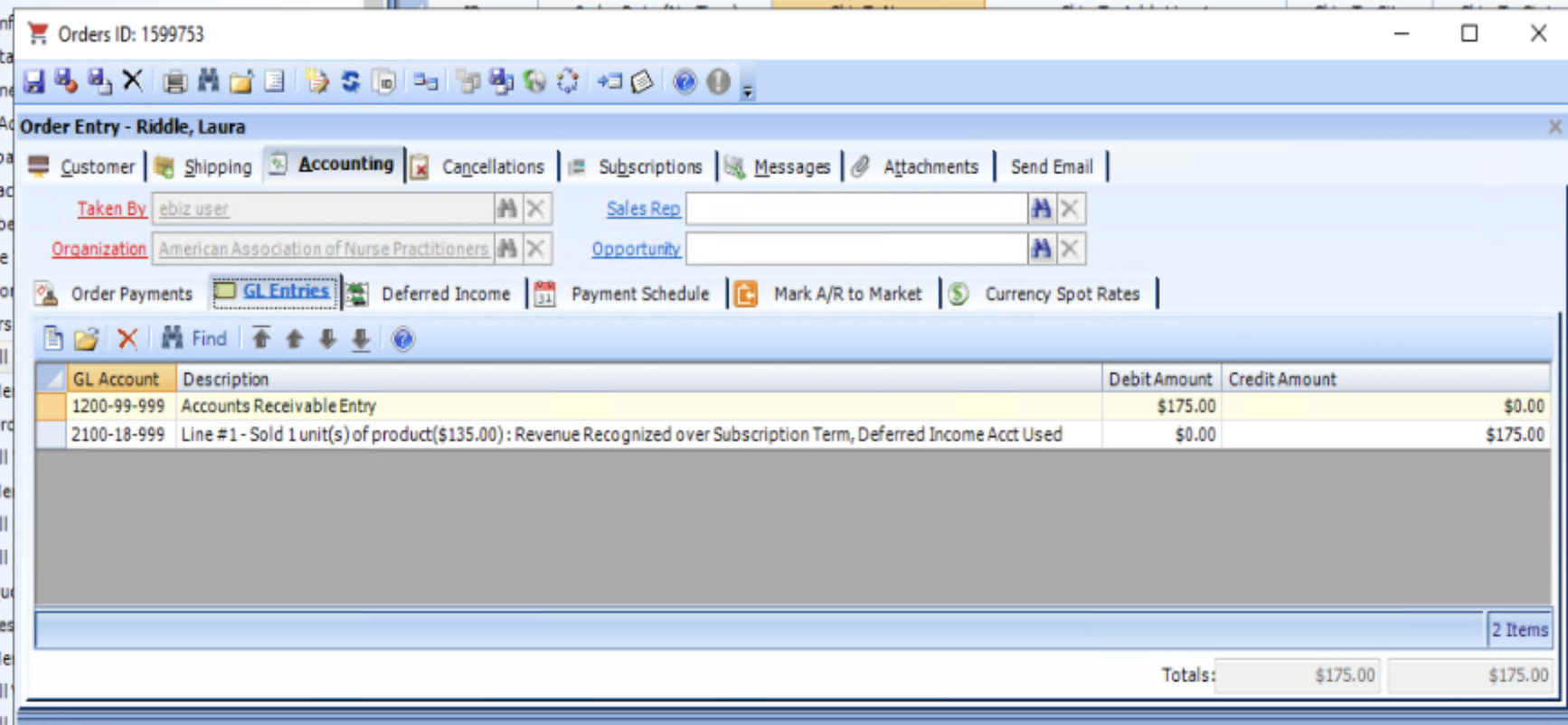Viewport: 1568px width, 725px height.
Task: Click the ID card icon in toolbar
Action: click(x=384, y=82)
